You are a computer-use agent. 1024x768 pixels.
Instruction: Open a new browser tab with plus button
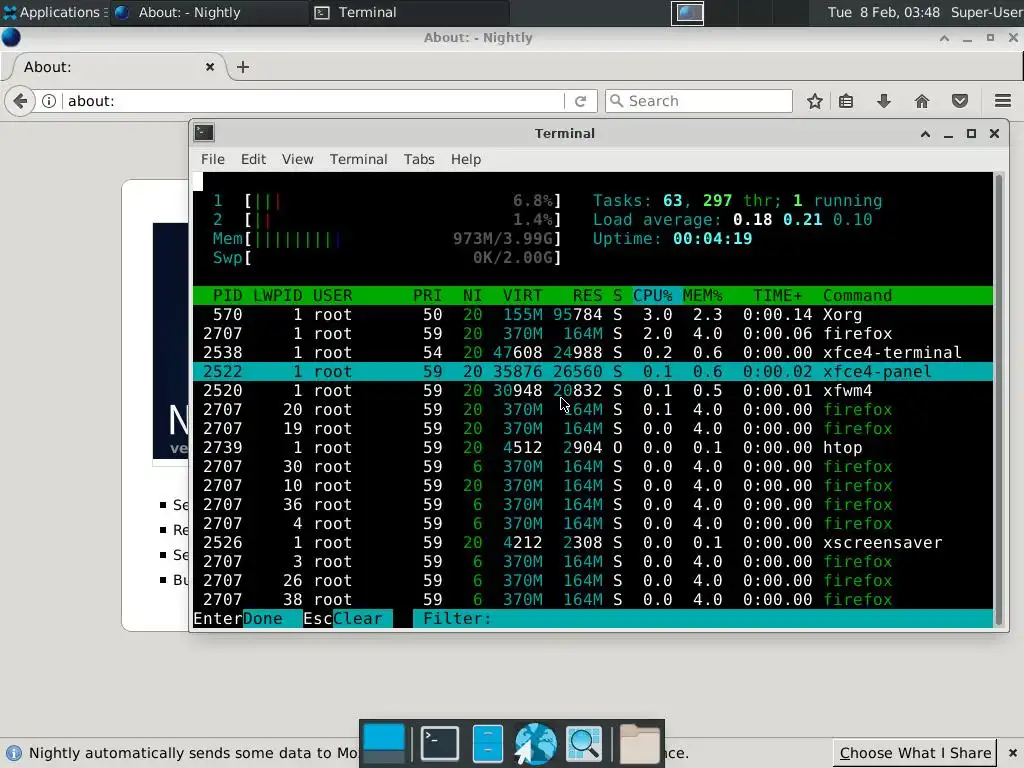243,67
